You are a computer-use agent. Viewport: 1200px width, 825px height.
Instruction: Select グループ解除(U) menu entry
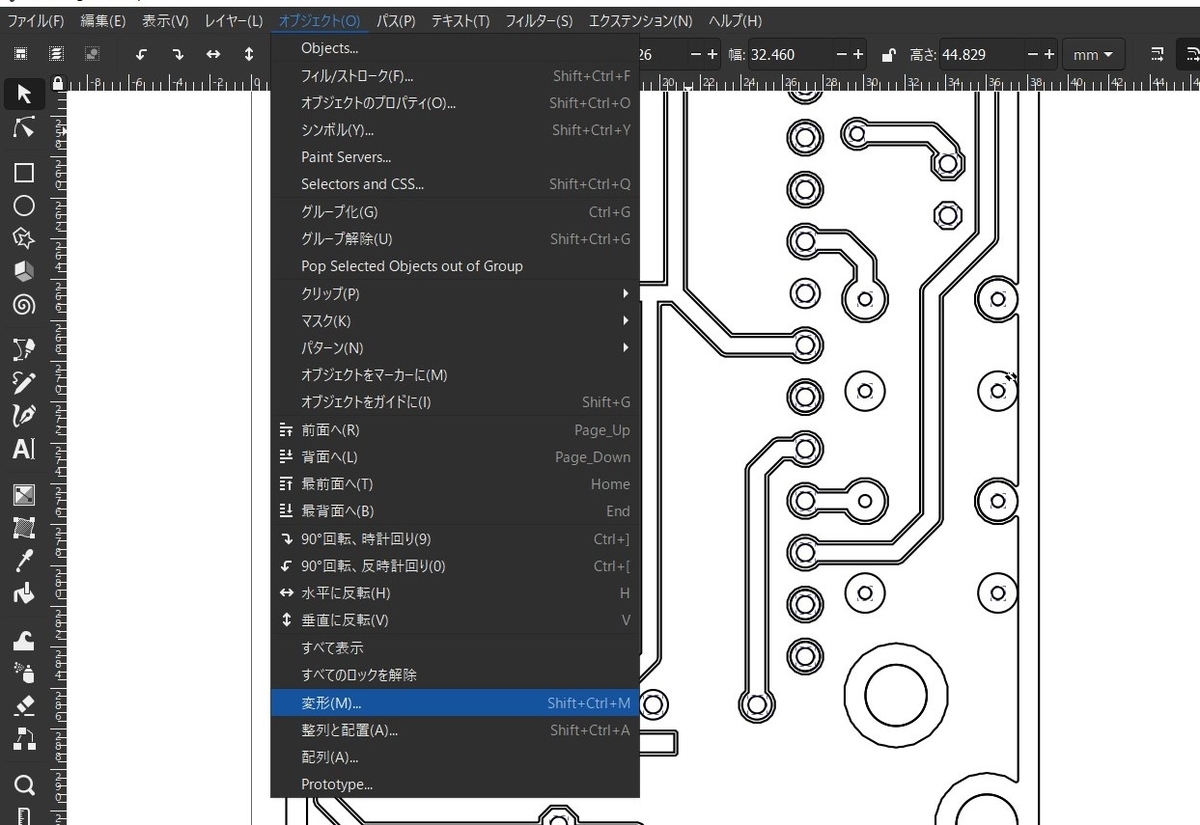(x=455, y=239)
